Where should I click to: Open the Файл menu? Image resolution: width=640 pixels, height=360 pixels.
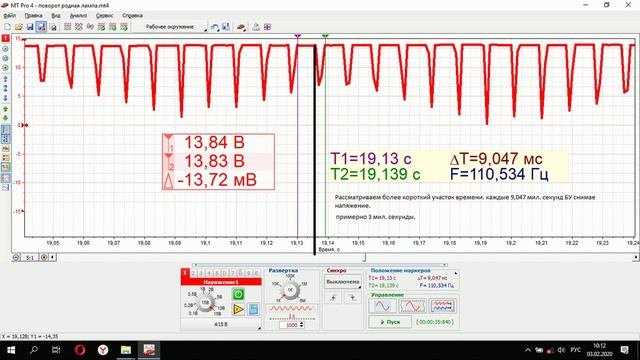[x=9, y=16]
